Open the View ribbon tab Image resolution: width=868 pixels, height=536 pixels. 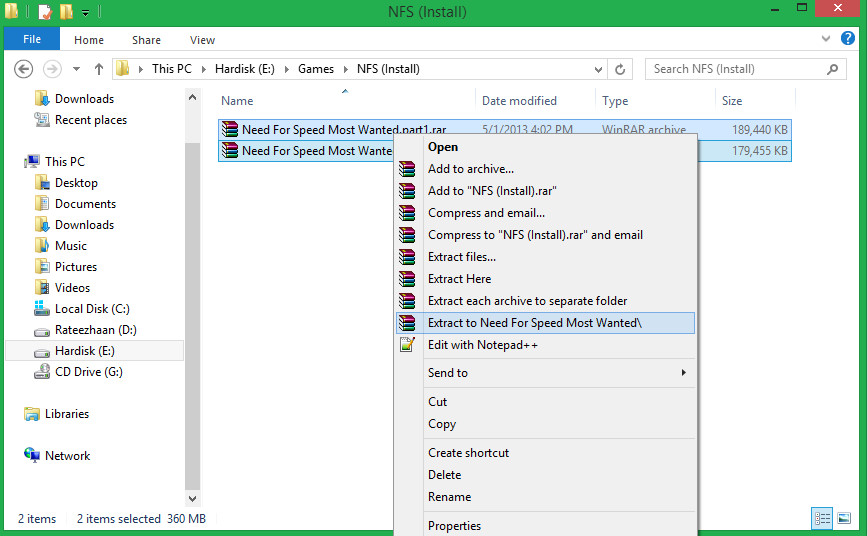point(202,40)
